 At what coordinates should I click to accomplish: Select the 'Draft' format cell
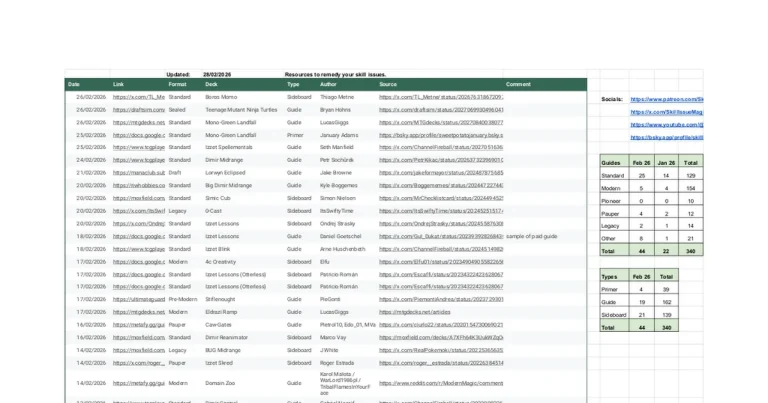(175, 173)
